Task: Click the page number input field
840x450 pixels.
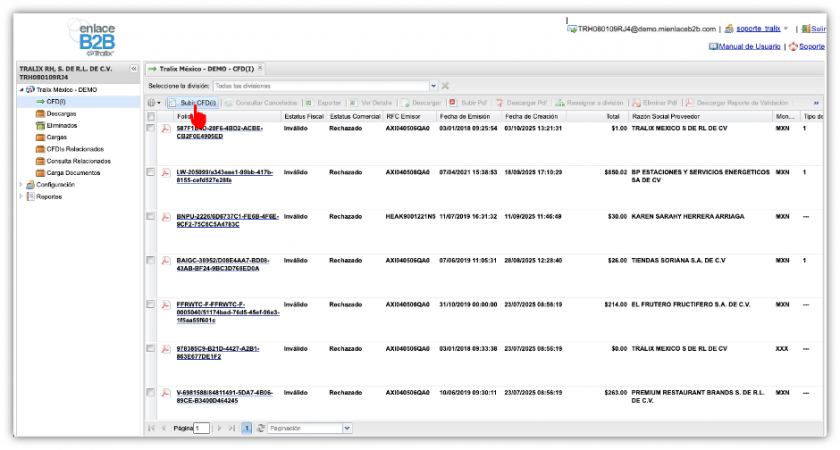Action: pos(202,428)
